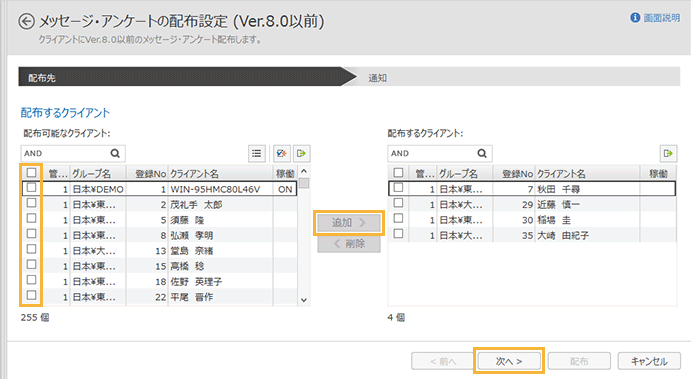The height and width of the screenshot is (379, 691).
Task: Select client name 茂礼手 太郎
Action: pyautogui.click(x=196, y=204)
